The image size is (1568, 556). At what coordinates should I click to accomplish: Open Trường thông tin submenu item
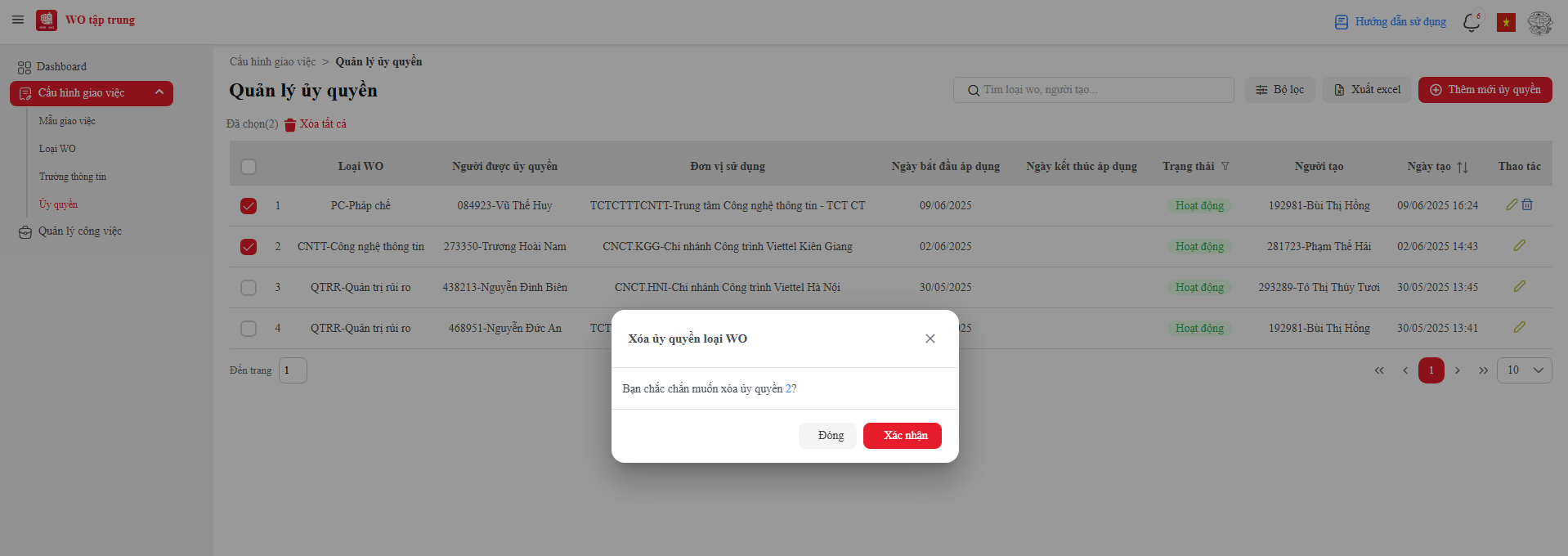pos(73,177)
